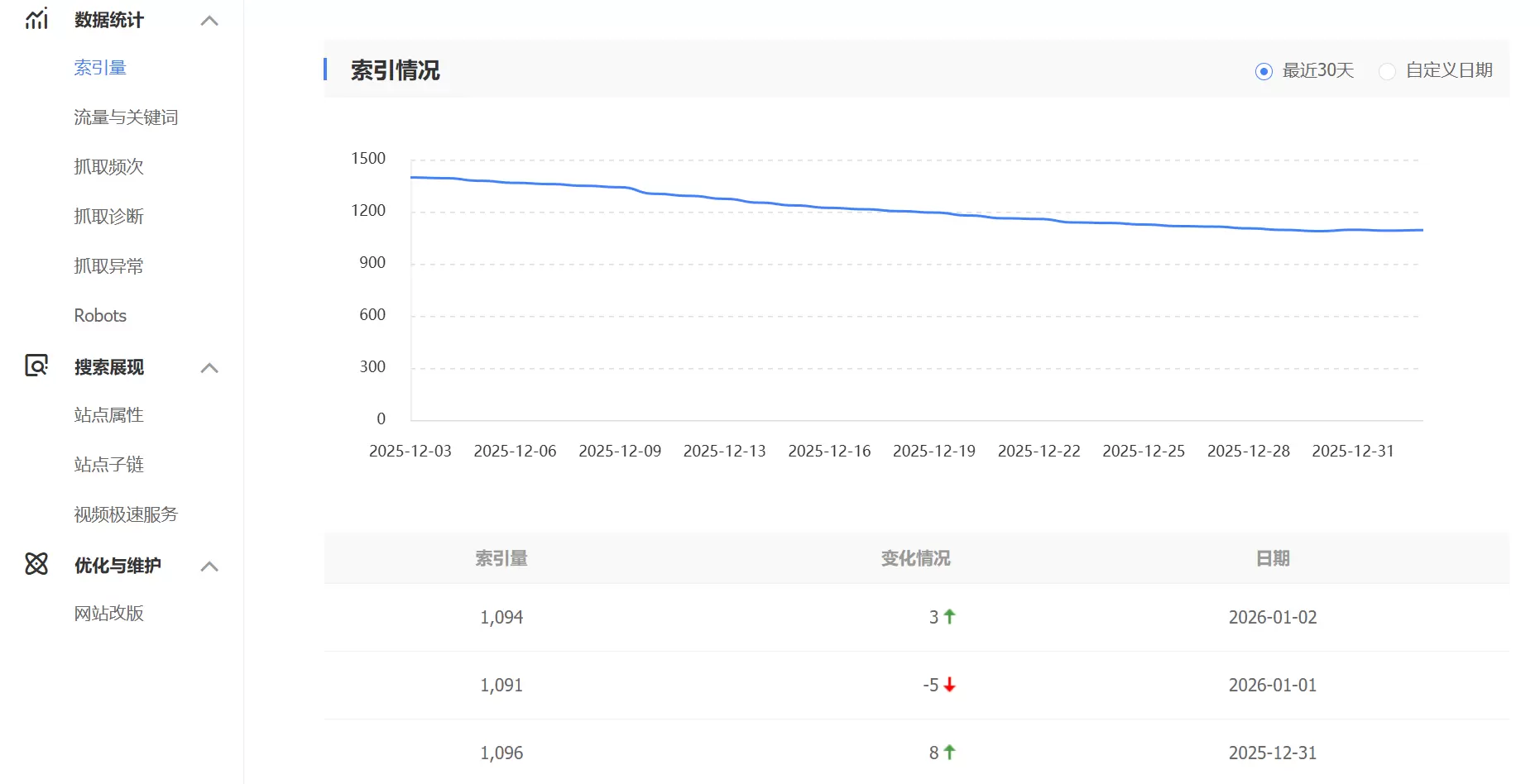Select the 最近30天 radio option
Viewport: 1540px width, 784px height.
1264,71
